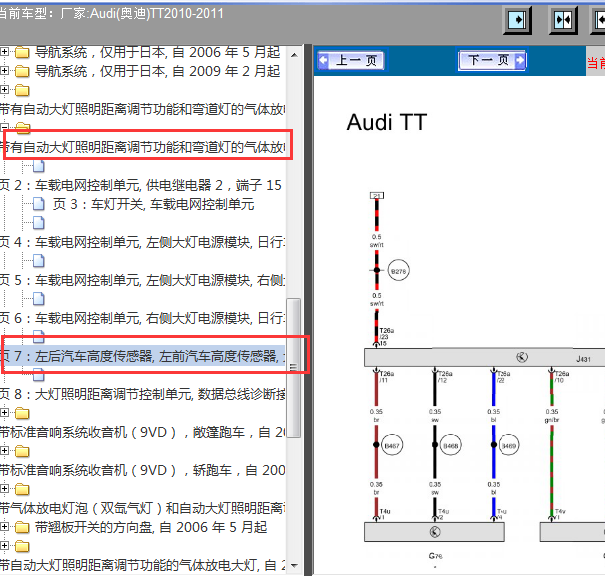Click the tree scrollbar up arrow
The width and height of the screenshot is (605, 576).
point(294,55)
